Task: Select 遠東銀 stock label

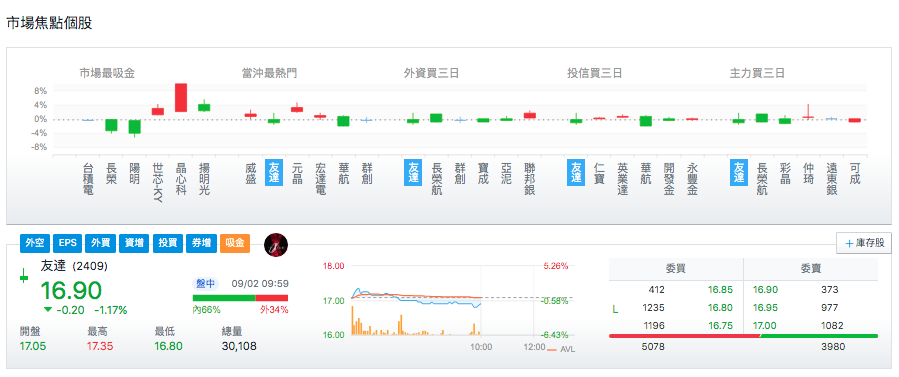Action: tap(831, 178)
